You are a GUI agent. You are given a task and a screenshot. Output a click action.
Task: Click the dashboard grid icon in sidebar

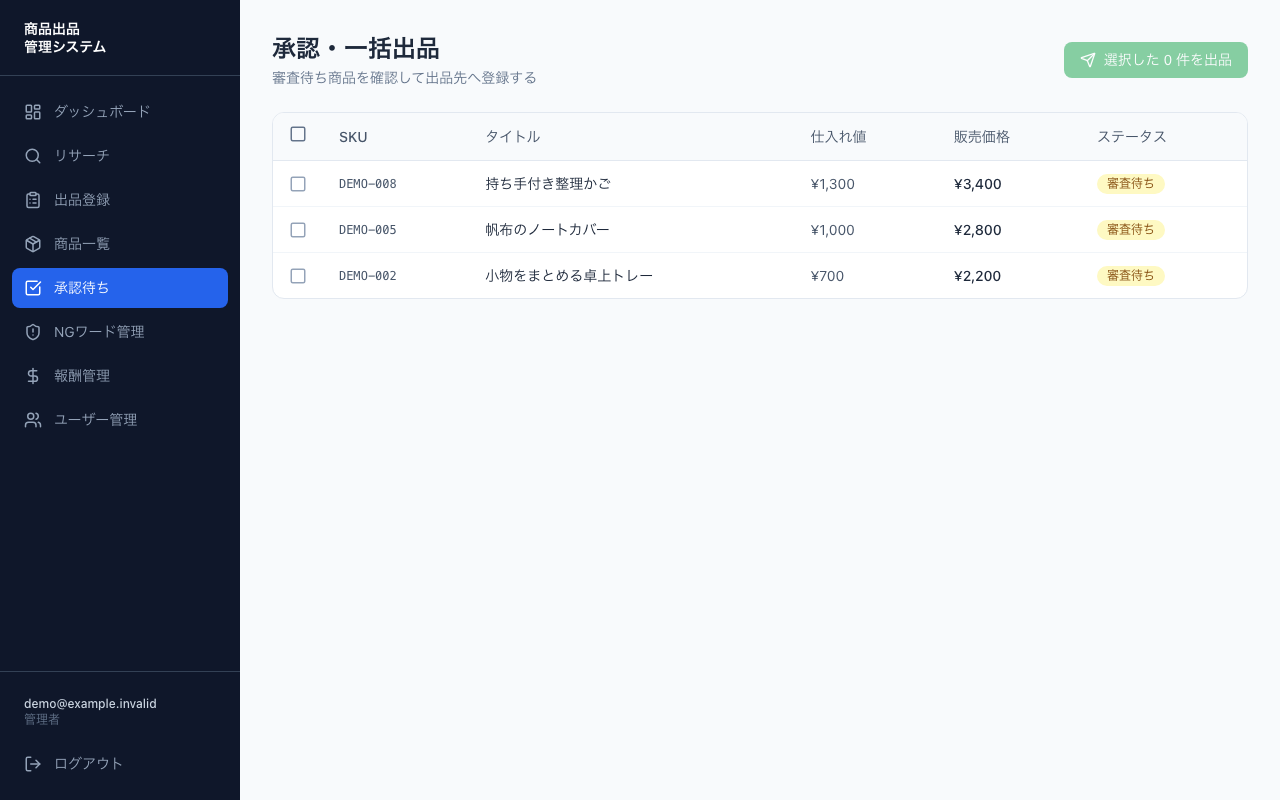tap(33, 112)
